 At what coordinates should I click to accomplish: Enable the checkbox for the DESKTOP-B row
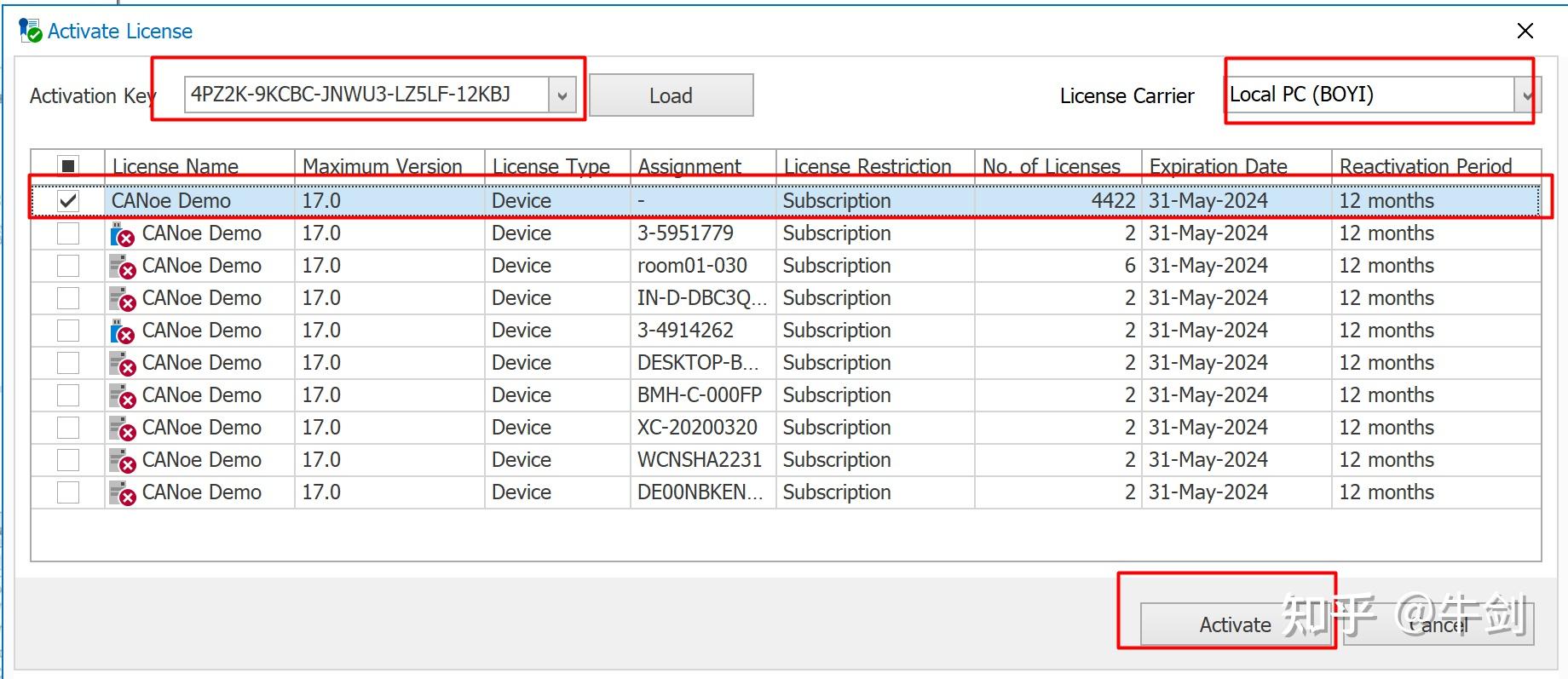click(x=68, y=363)
